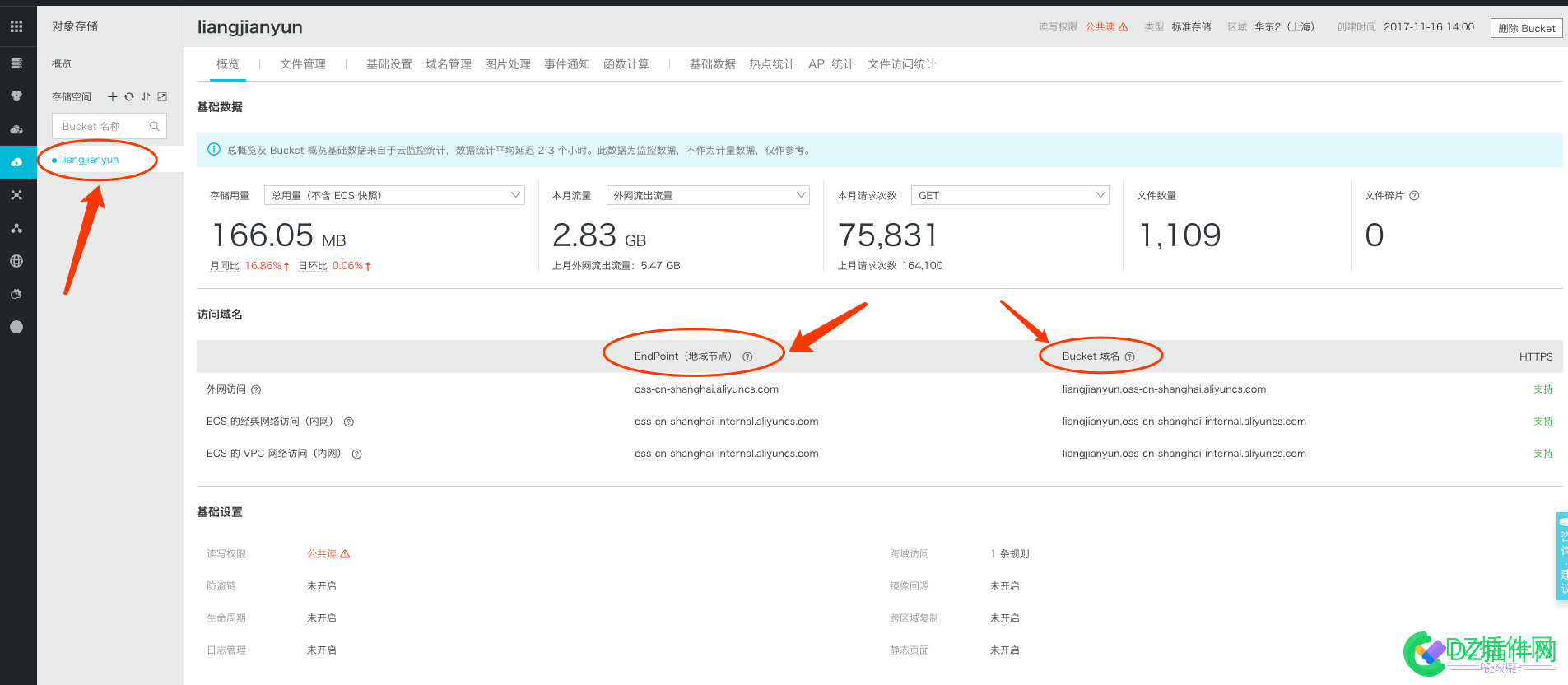Open the side feedback tab at right edge

tap(1562, 556)
